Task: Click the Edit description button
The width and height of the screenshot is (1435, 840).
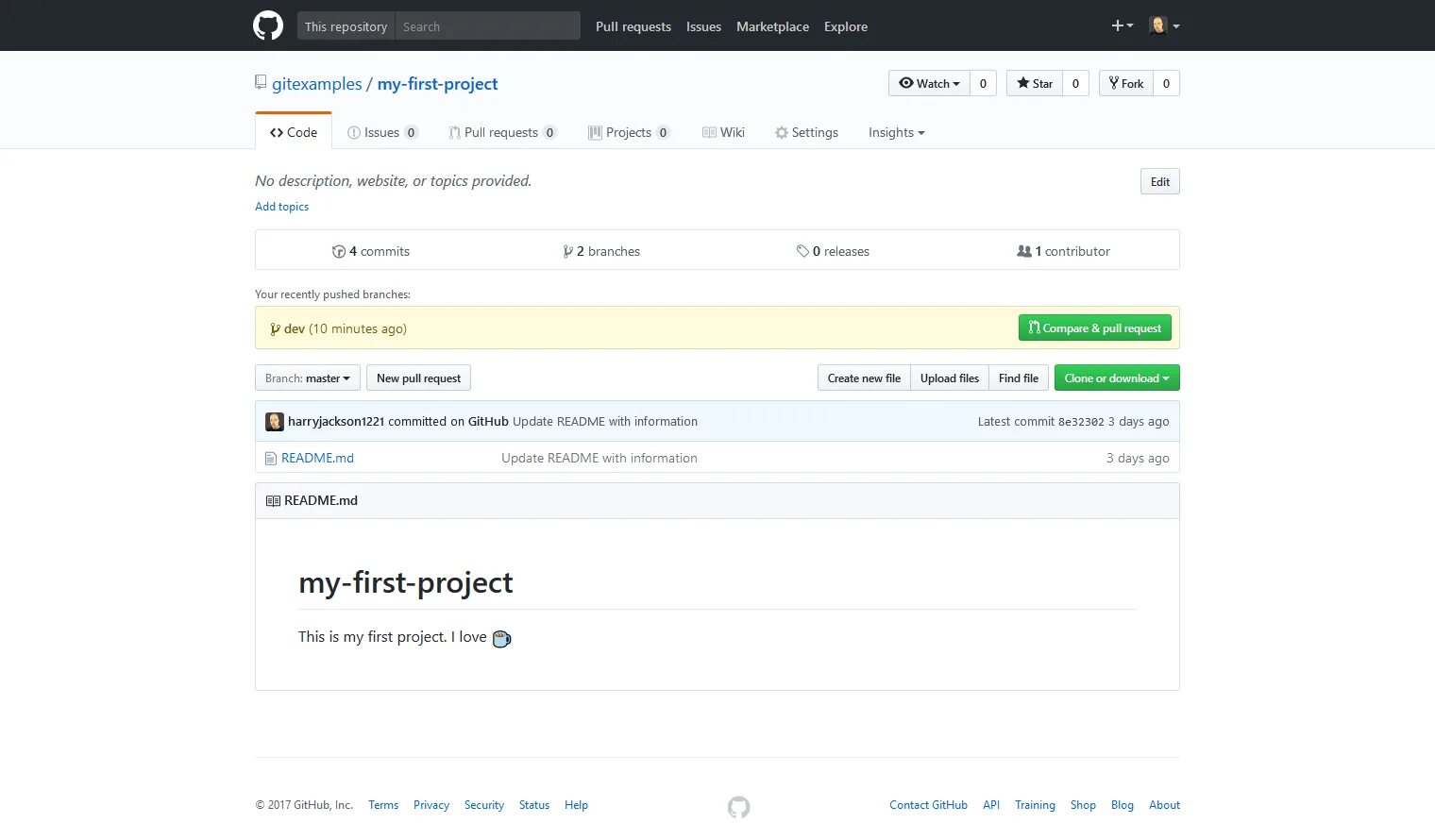Action: (x=1160, y=181)
